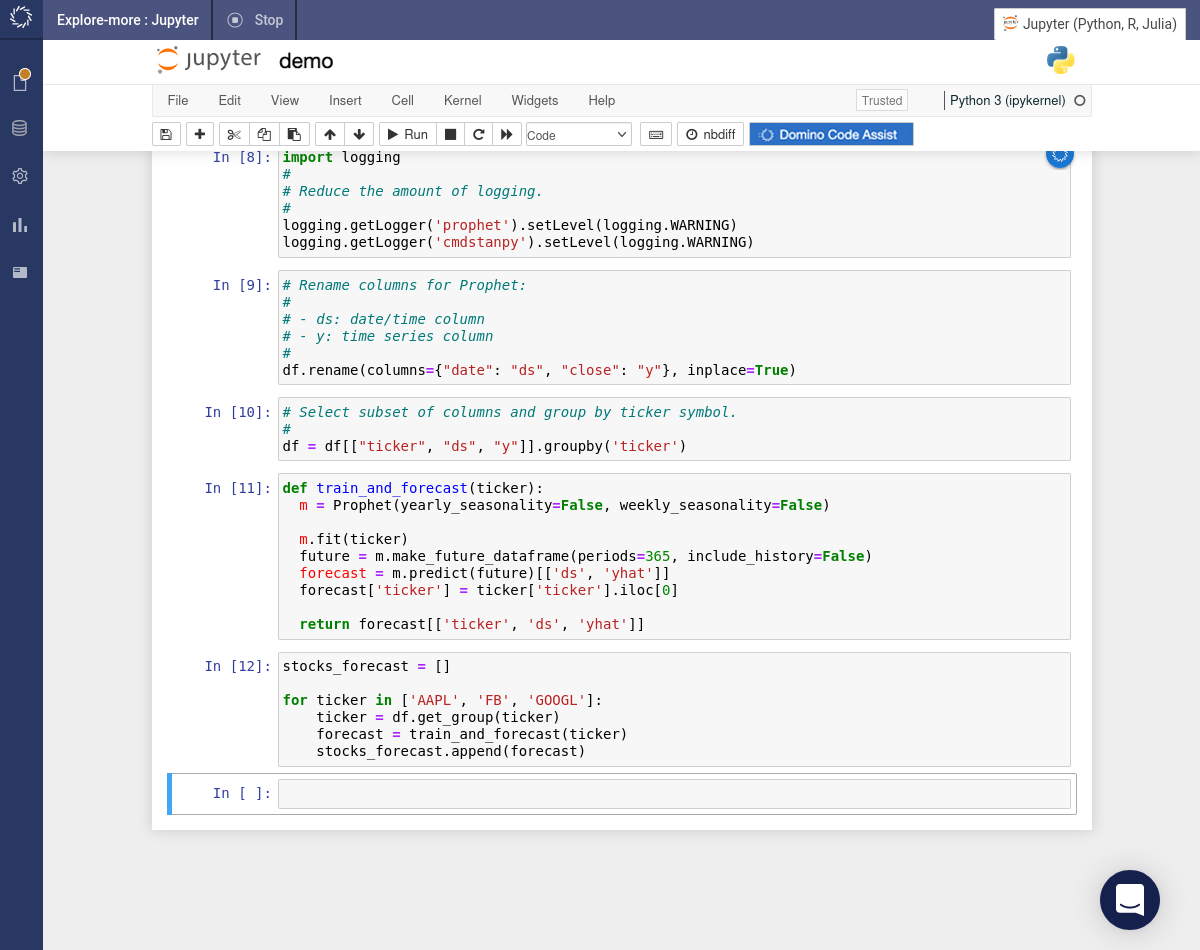The width and height of the screenshot is (1200, 950).
Task: Restart kernel and run all icon
Action: [x=507, y=134]
